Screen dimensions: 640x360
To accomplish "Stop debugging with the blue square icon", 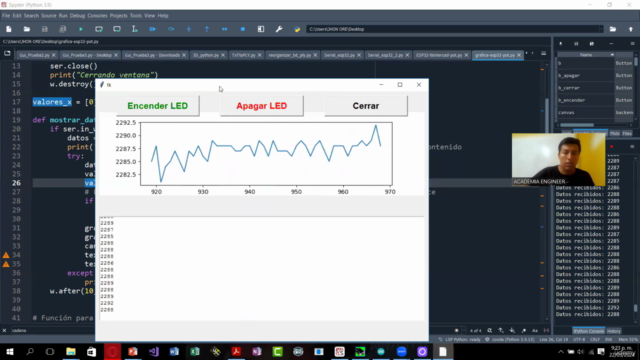I will 242,29.
